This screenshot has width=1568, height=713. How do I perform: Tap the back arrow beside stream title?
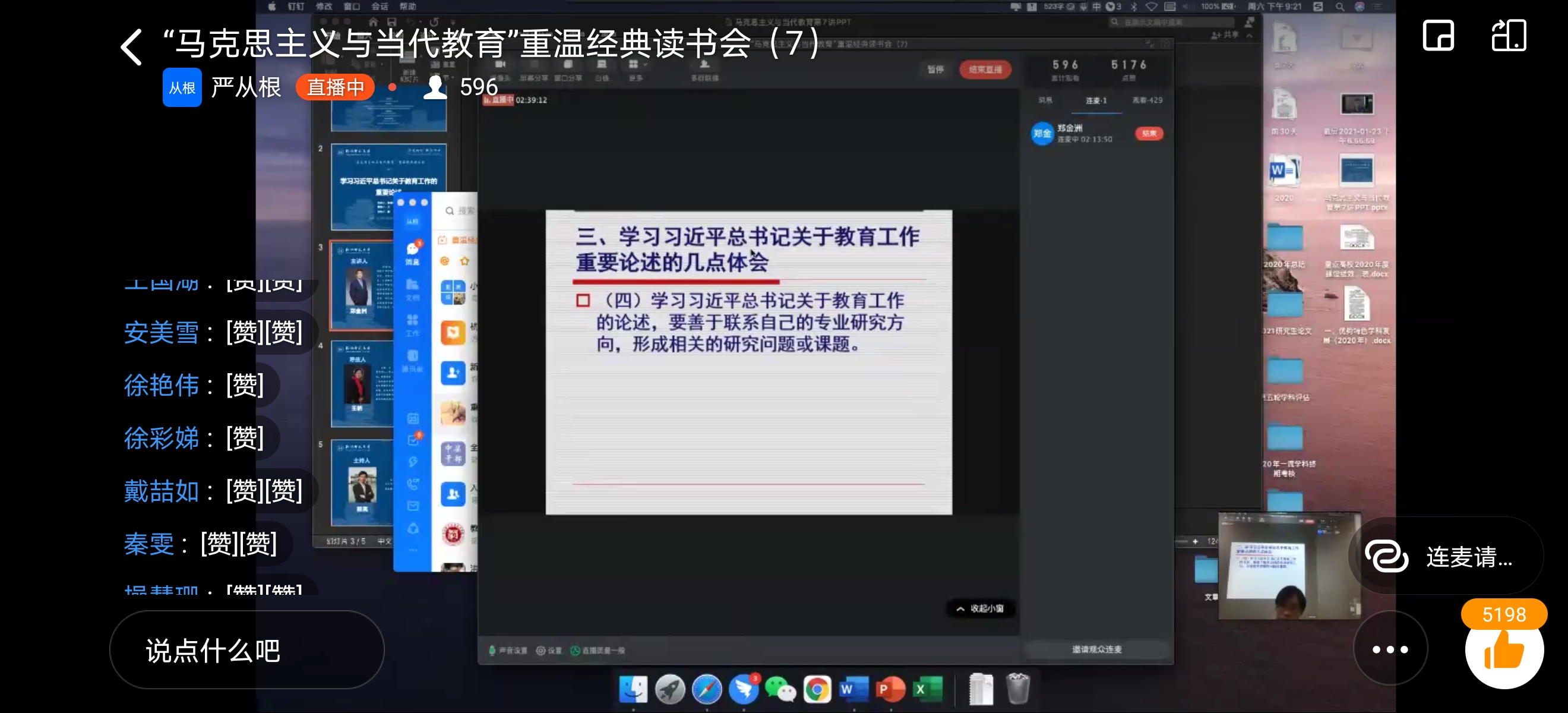coord(131,47)
